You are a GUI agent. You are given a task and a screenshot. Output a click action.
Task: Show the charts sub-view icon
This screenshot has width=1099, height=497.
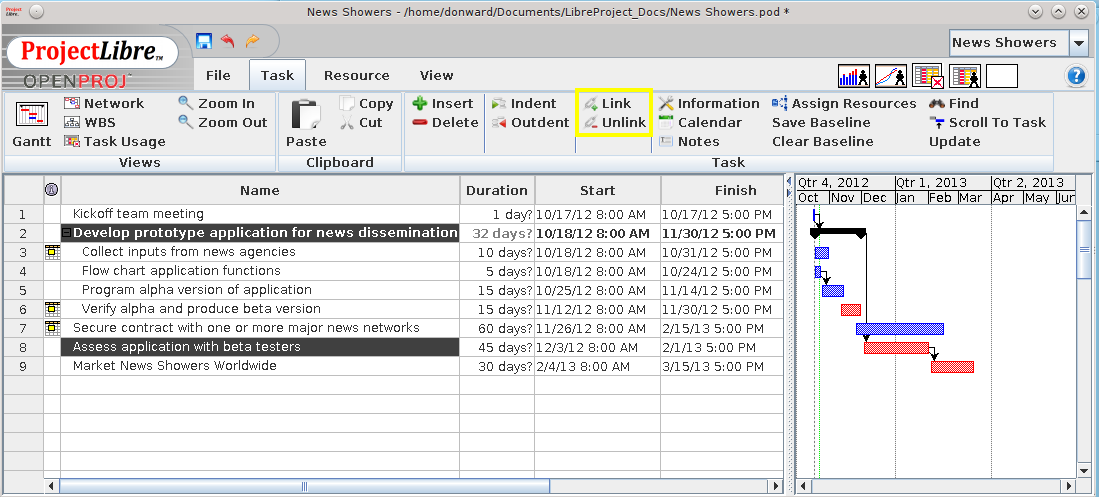(890, 76)
